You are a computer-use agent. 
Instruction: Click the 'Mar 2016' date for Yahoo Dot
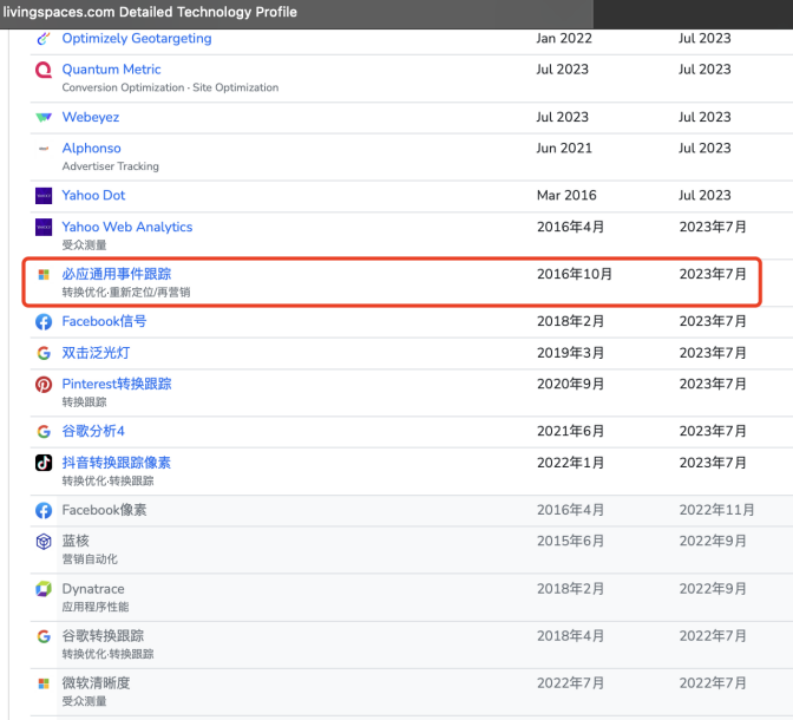pyautogui.click(x=566, y=195)
